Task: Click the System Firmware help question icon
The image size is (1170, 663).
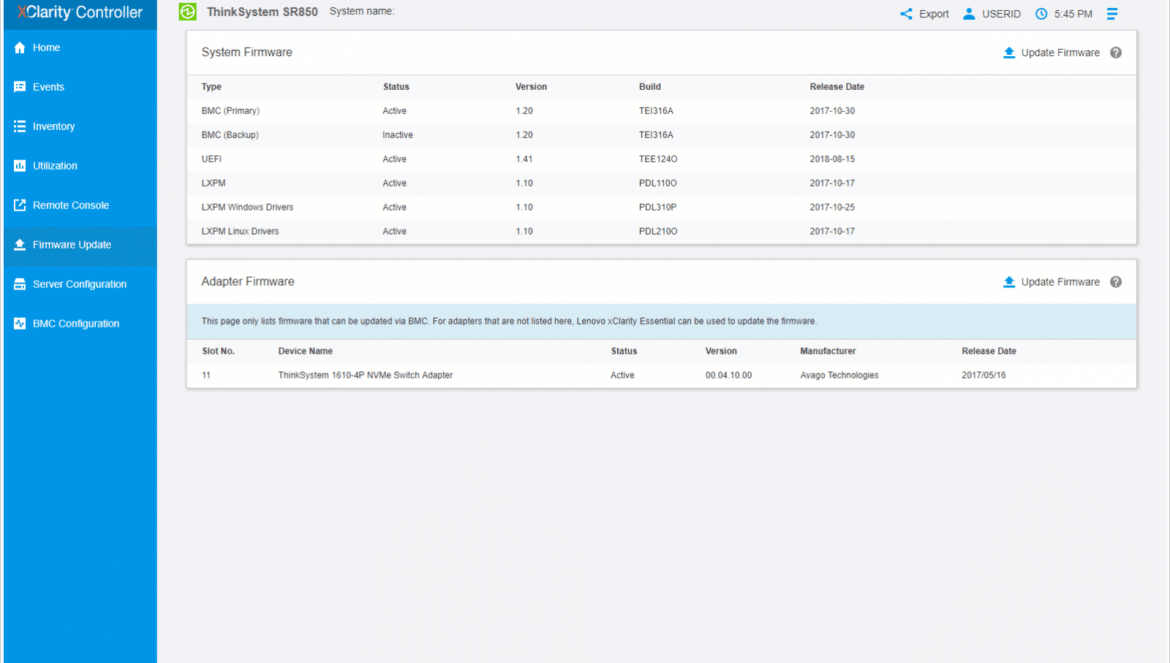Action: (x=1116, y=53)
